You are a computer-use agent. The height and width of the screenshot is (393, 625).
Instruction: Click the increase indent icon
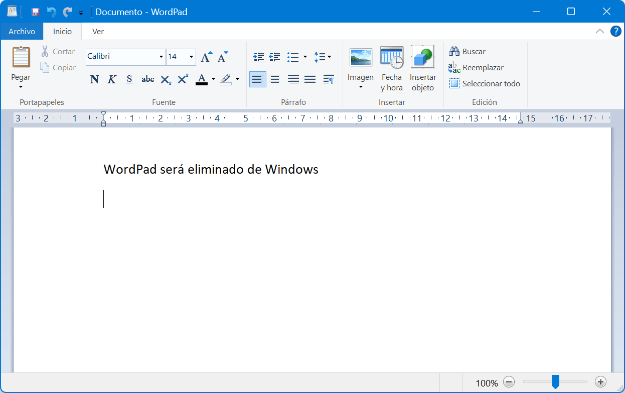(275, 57)
